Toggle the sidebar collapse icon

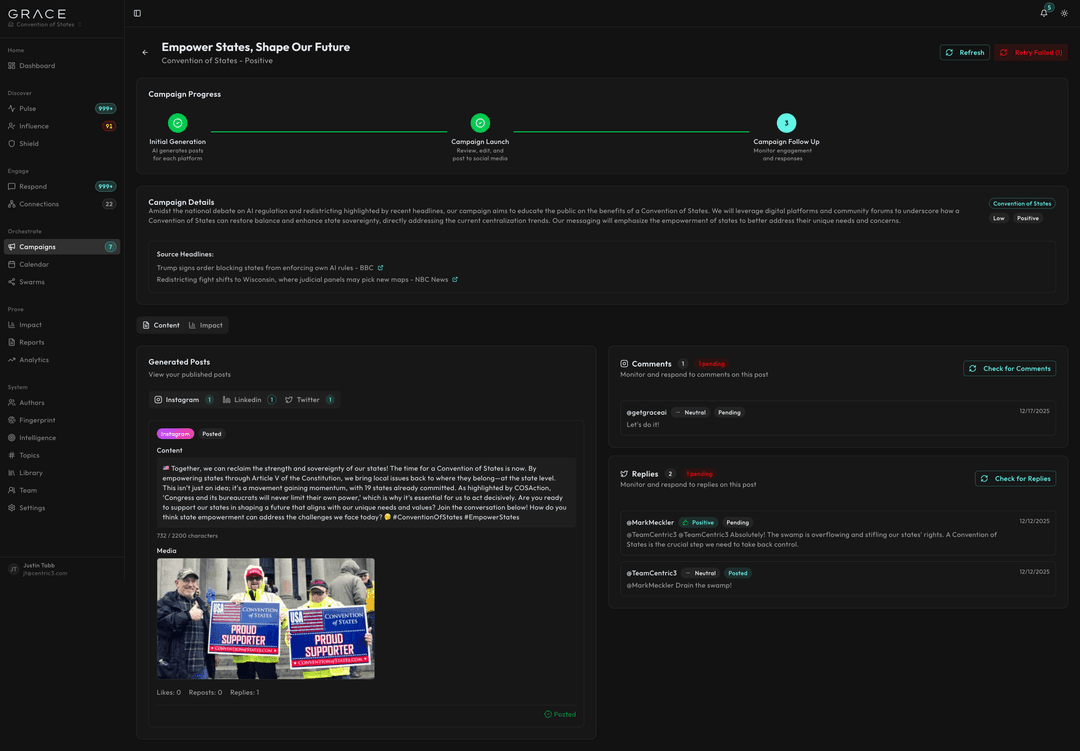pos(137,13)
